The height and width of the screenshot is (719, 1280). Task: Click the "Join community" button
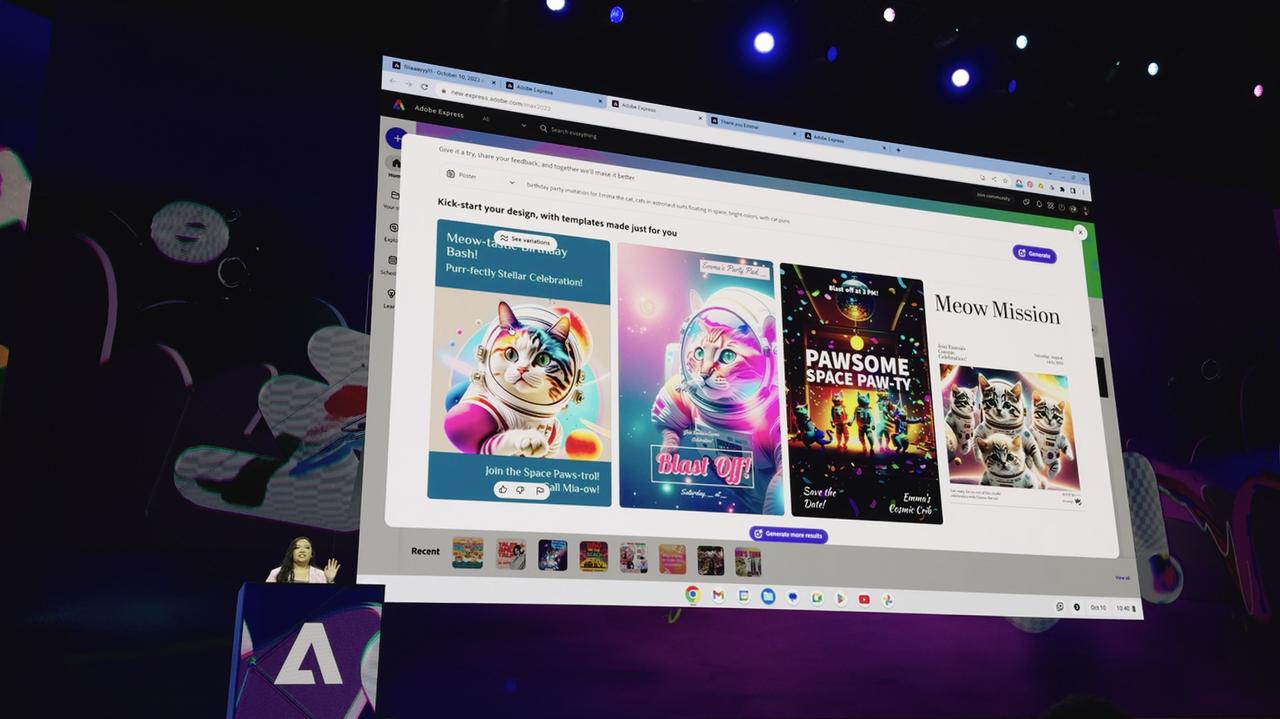click(x=992, y=196)
